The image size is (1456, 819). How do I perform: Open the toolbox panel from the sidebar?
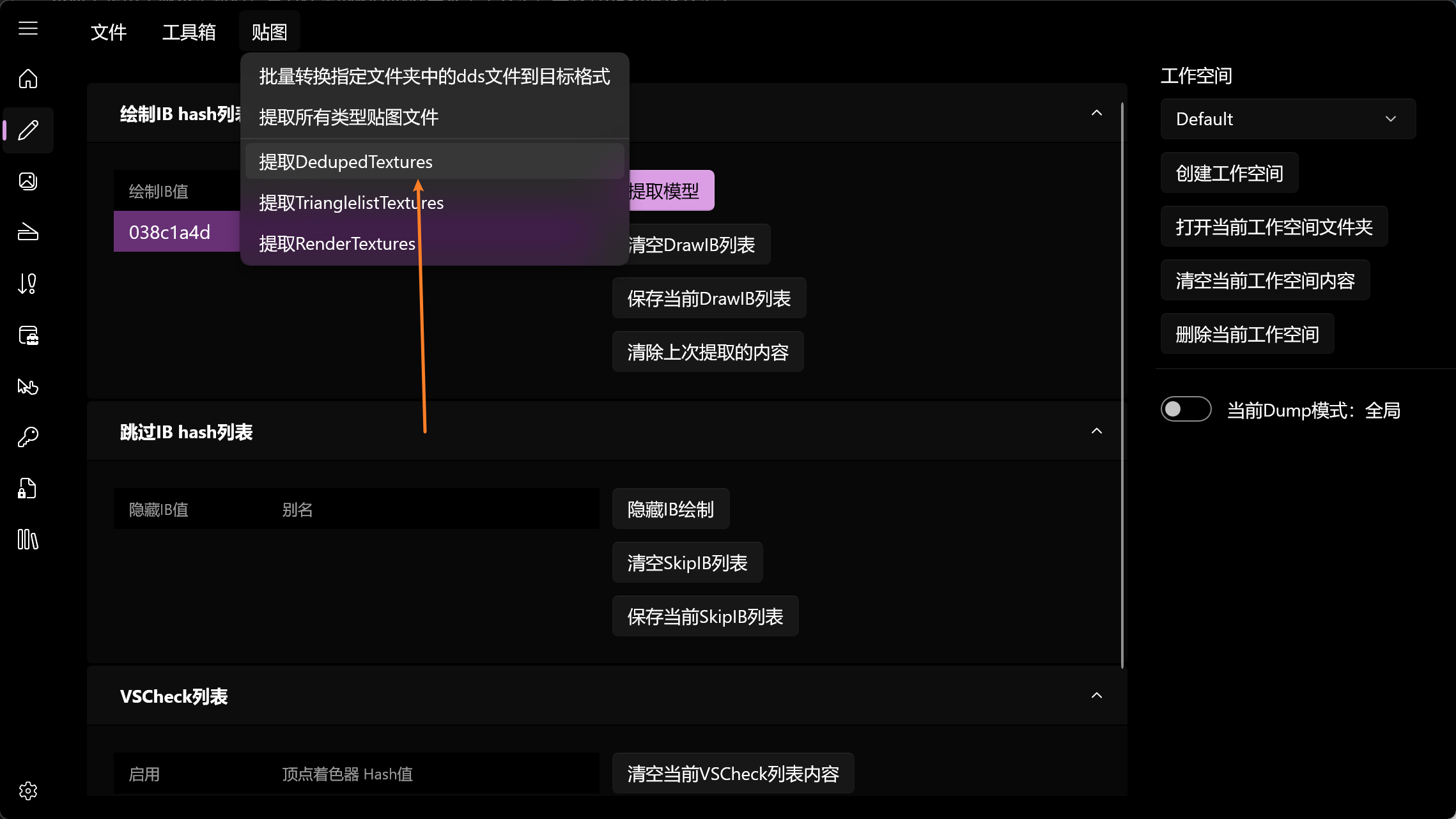pos(27,335)
